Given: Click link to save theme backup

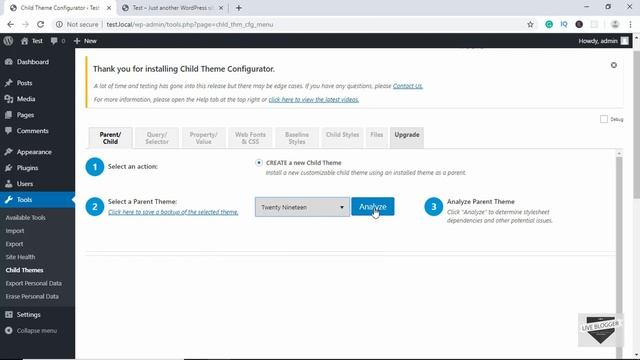Looking at the screenshot, I should point(173,212).
